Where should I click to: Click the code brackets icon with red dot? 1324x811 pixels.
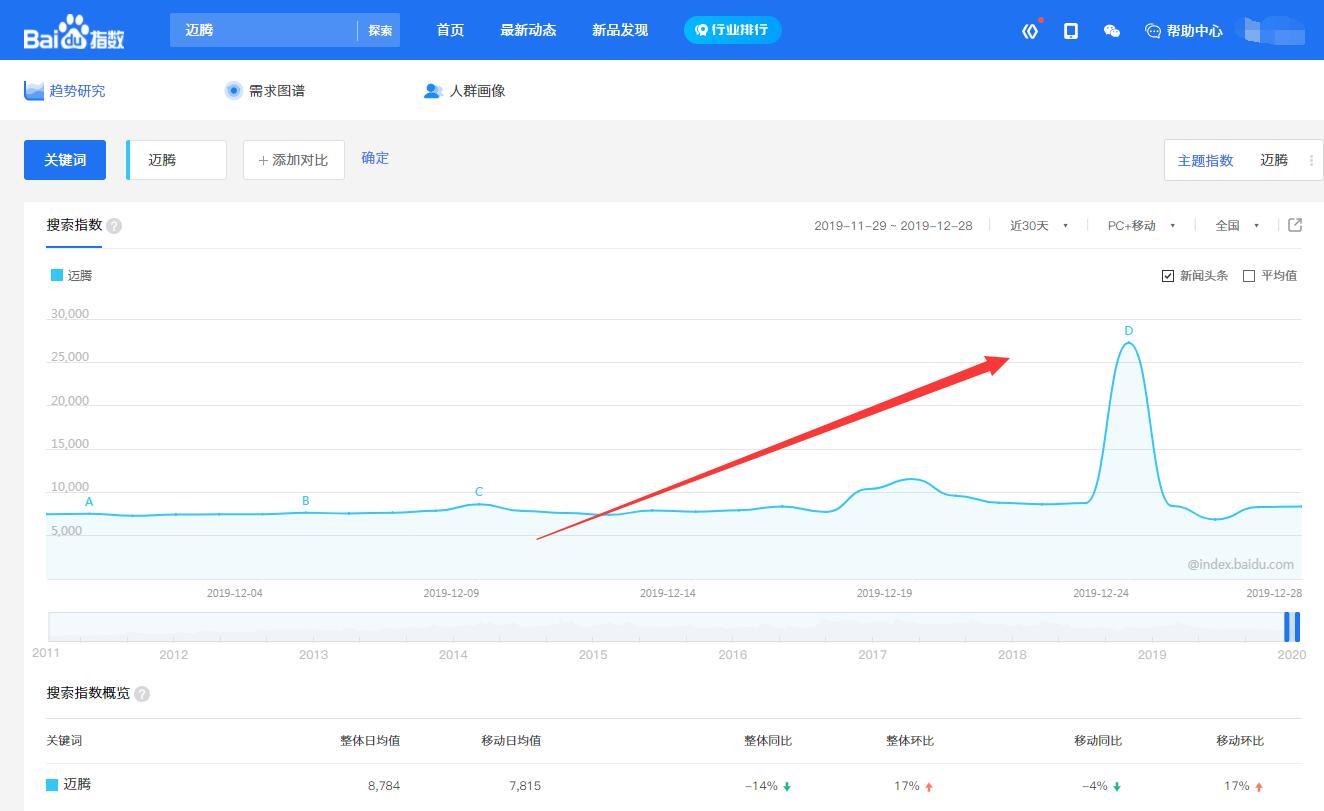[1031, 30]
